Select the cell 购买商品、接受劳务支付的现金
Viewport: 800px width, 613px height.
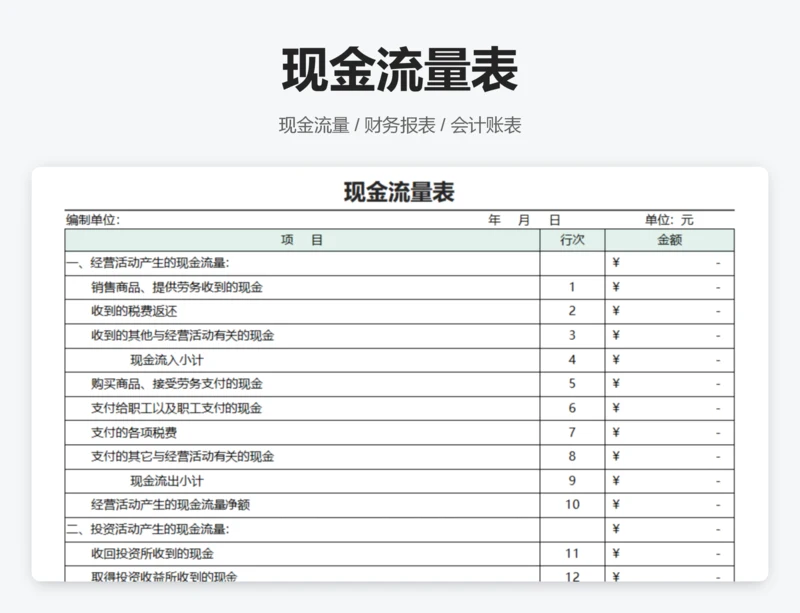point(302,384)
